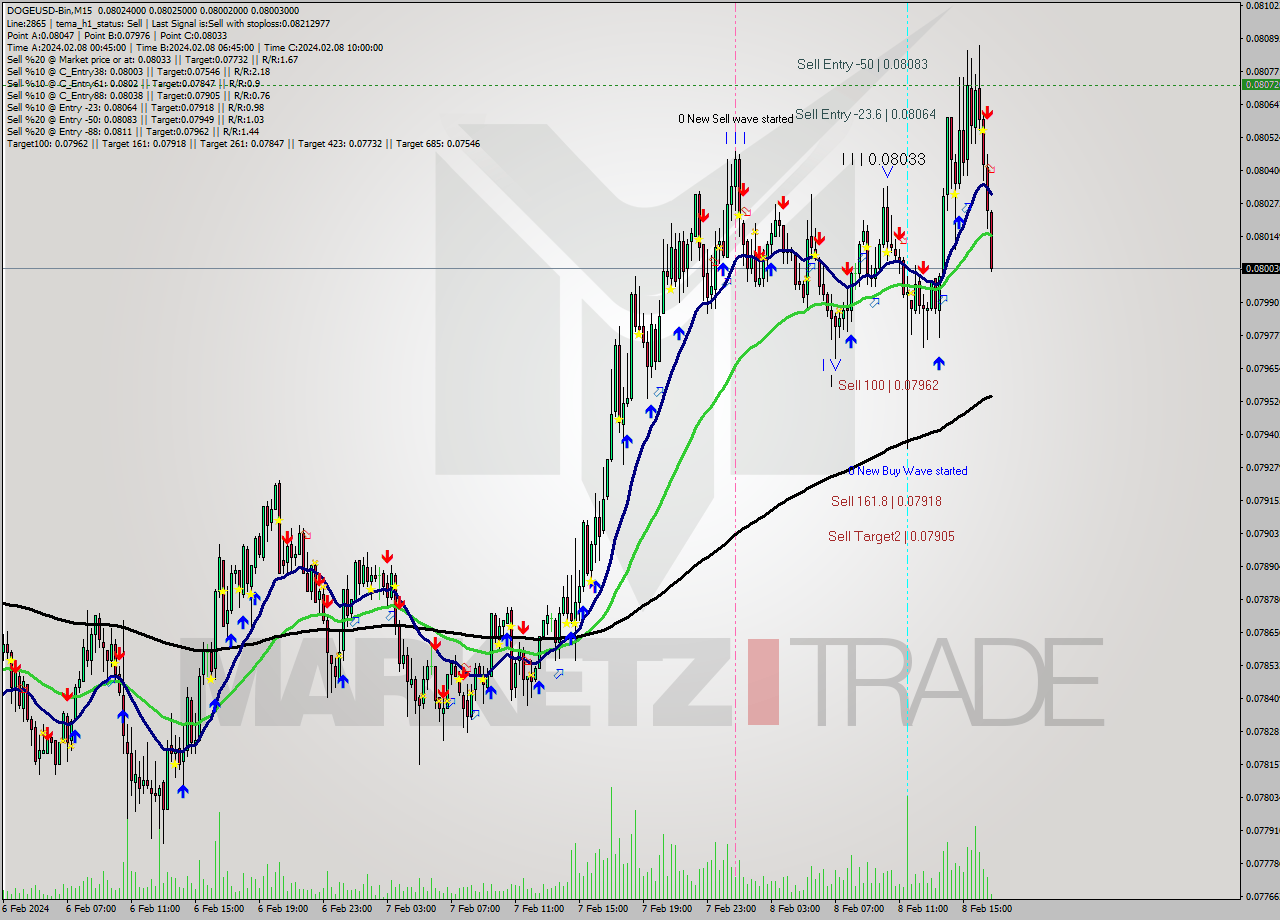The image size is (1280, 920).
Task: Click the 0.08027 price axis label
Action: pyautogui.click(x=1262, y=203)
